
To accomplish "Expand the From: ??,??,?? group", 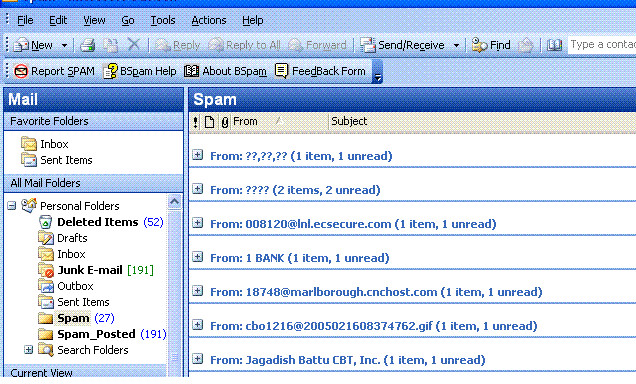I will 198,154.
